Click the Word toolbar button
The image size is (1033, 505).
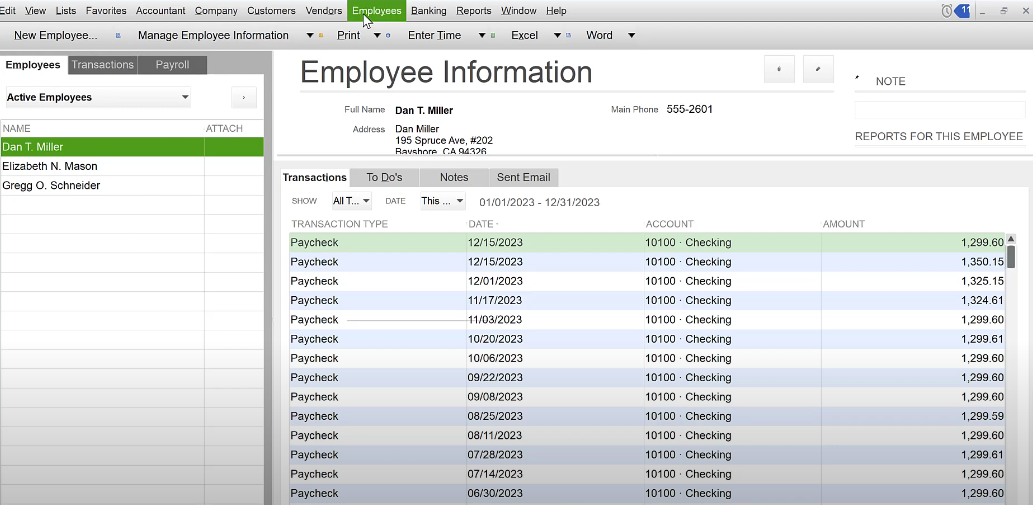599,35
